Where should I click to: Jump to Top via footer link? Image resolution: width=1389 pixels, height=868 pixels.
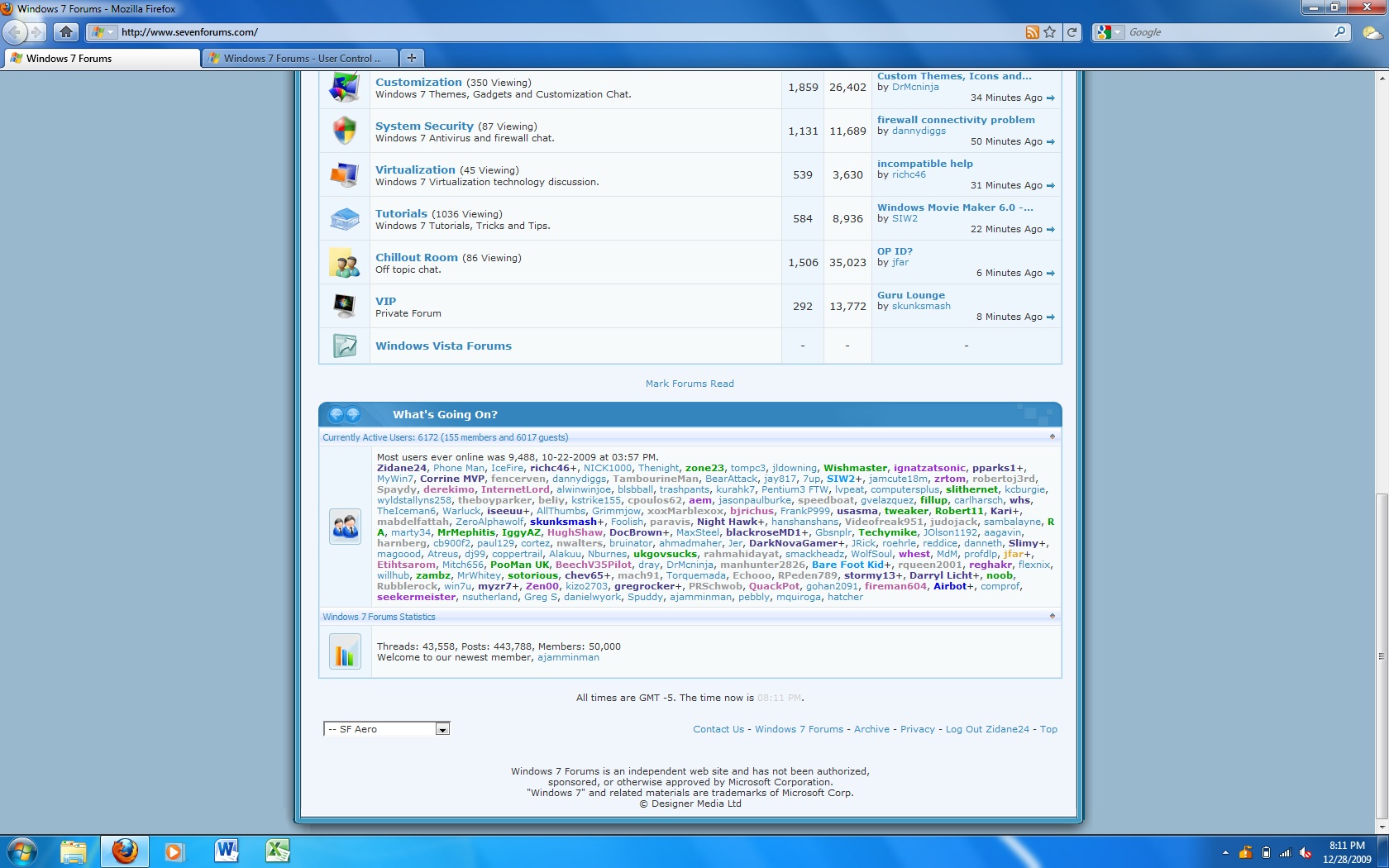pos(1048,729)
